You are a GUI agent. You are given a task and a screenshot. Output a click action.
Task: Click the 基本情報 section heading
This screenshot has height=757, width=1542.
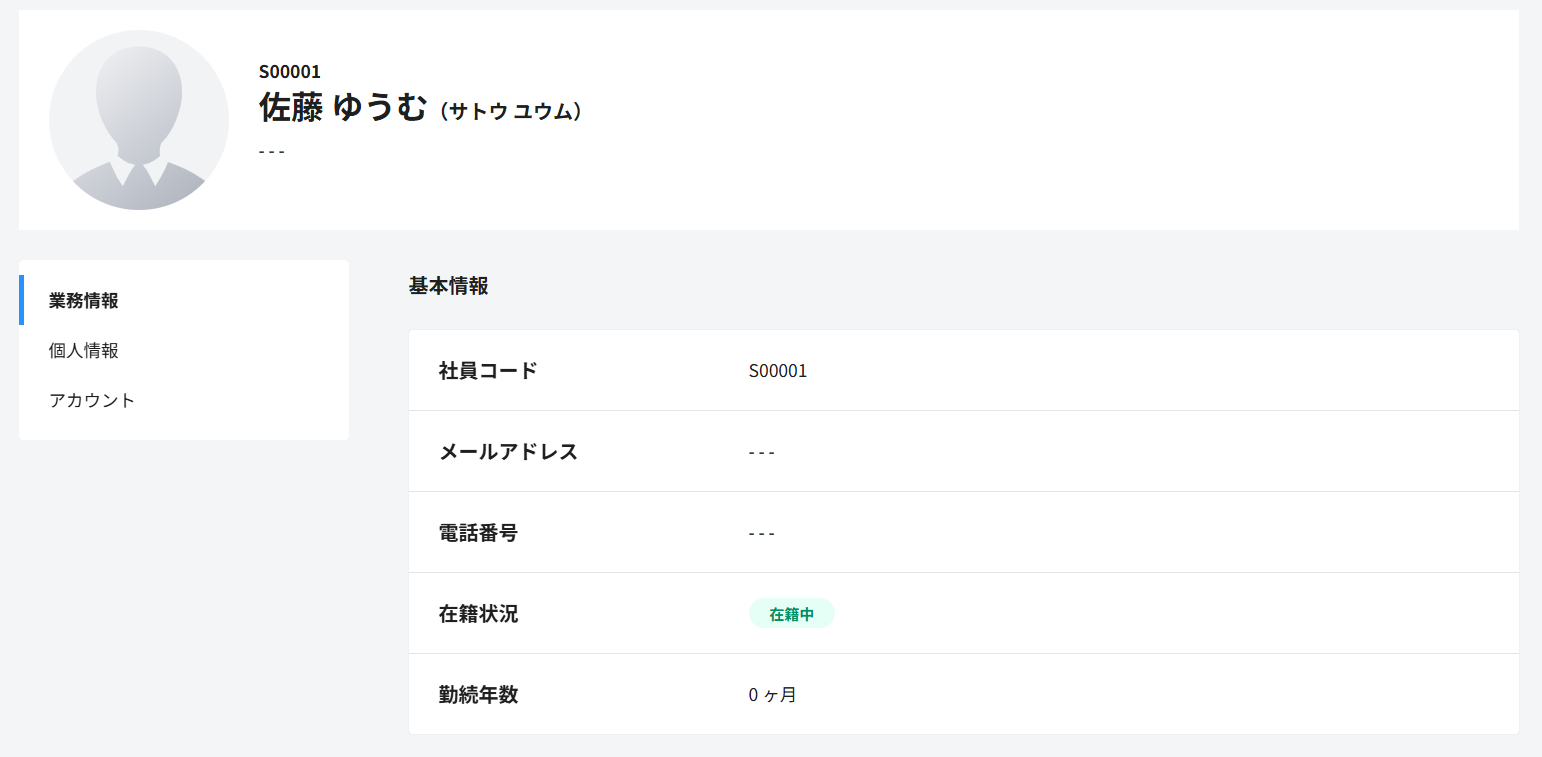(449, 286)
